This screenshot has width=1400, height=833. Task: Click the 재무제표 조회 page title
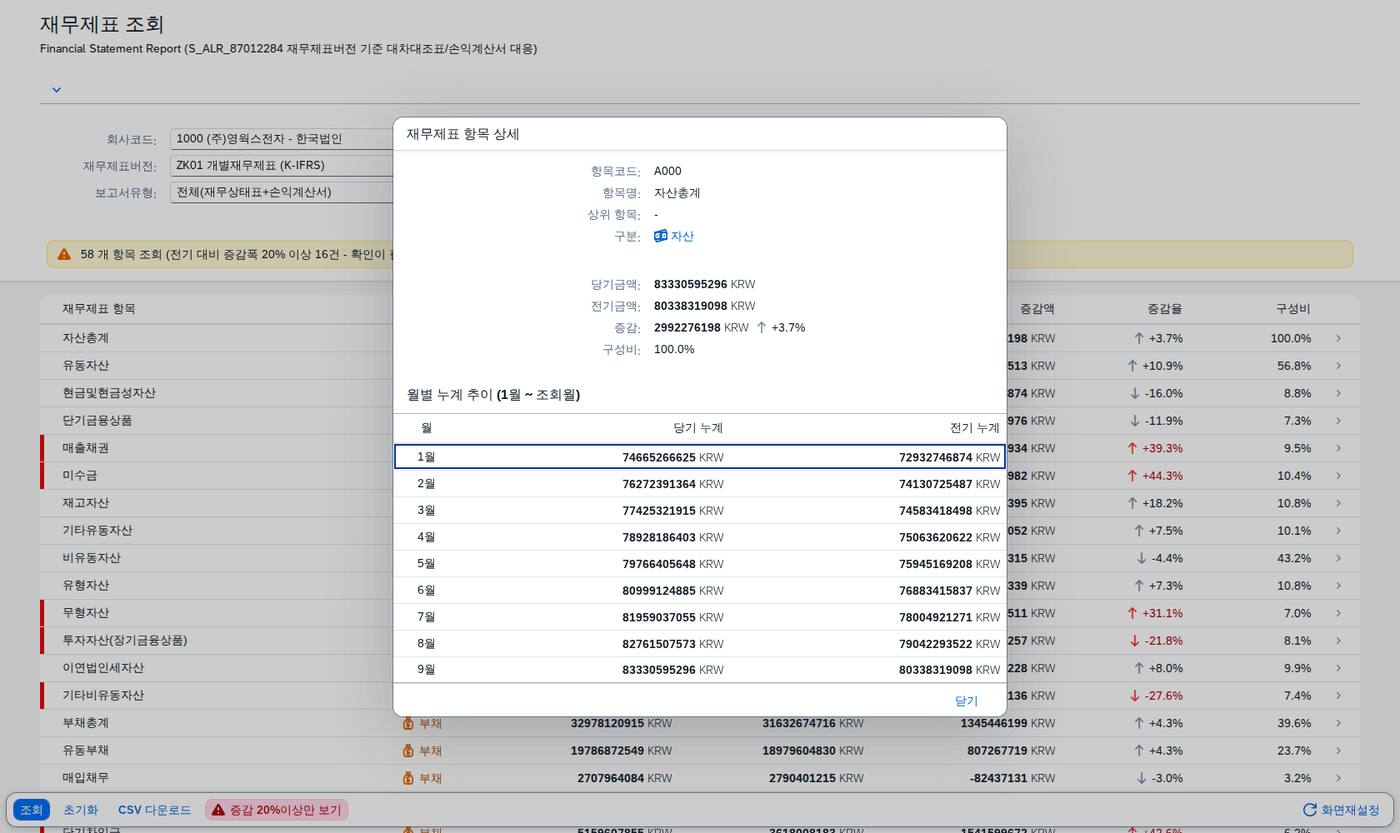pyautogui.click(x=102, y=24)
